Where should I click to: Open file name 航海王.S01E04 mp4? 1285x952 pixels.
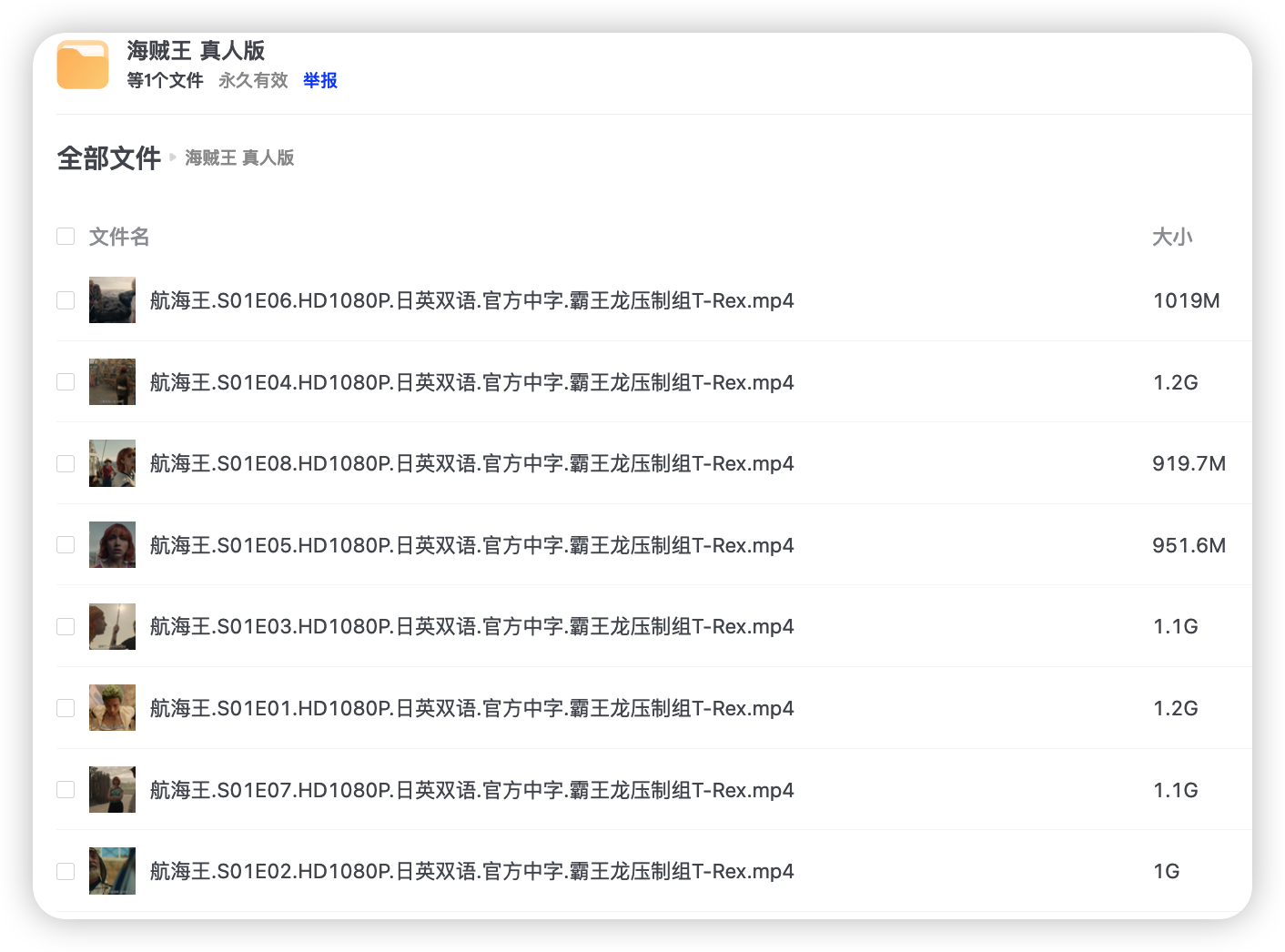coord(471,382)
